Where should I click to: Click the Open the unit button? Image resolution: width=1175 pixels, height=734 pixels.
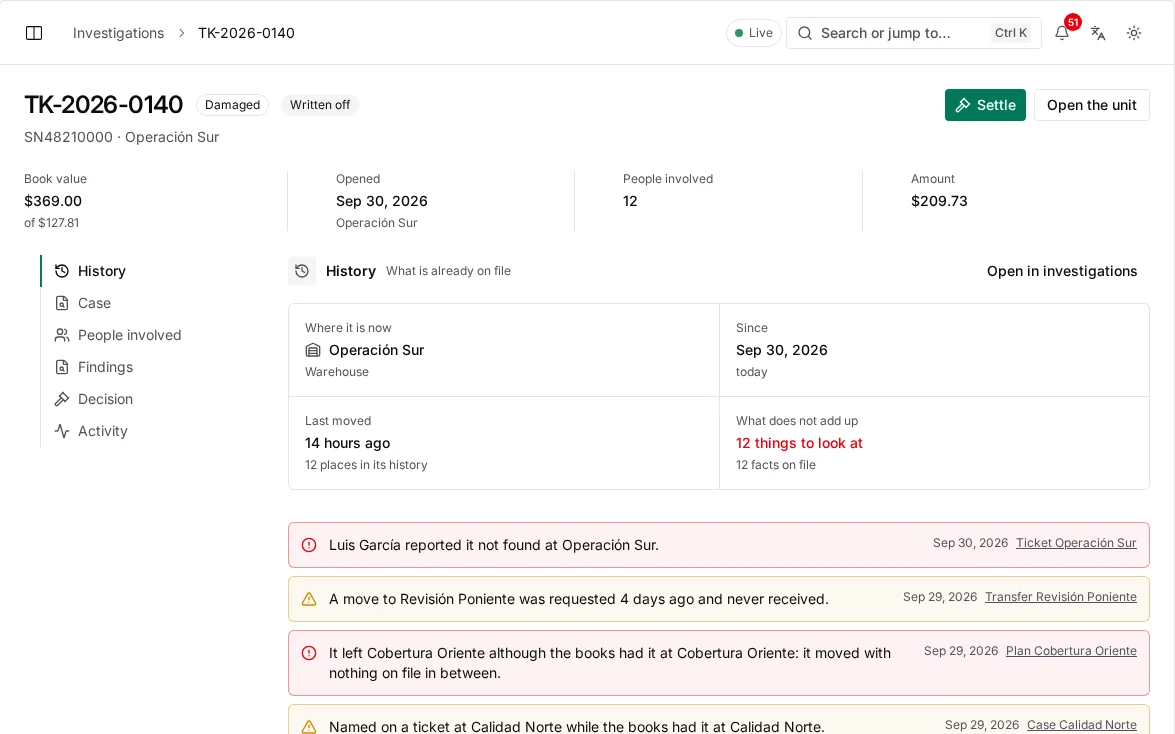(x=1092, y=105)
